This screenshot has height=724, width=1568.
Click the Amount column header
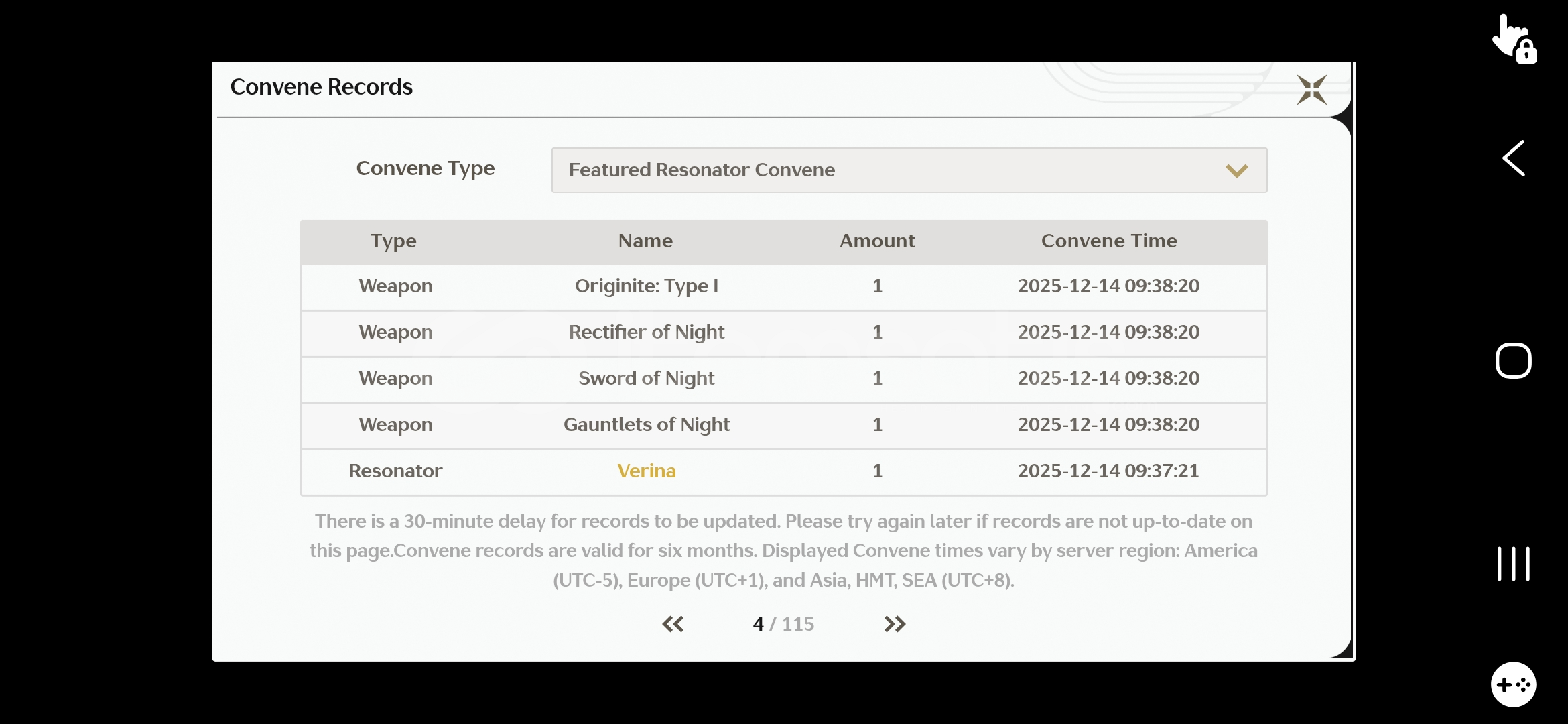pyautogui.click(x=876, y=241)
